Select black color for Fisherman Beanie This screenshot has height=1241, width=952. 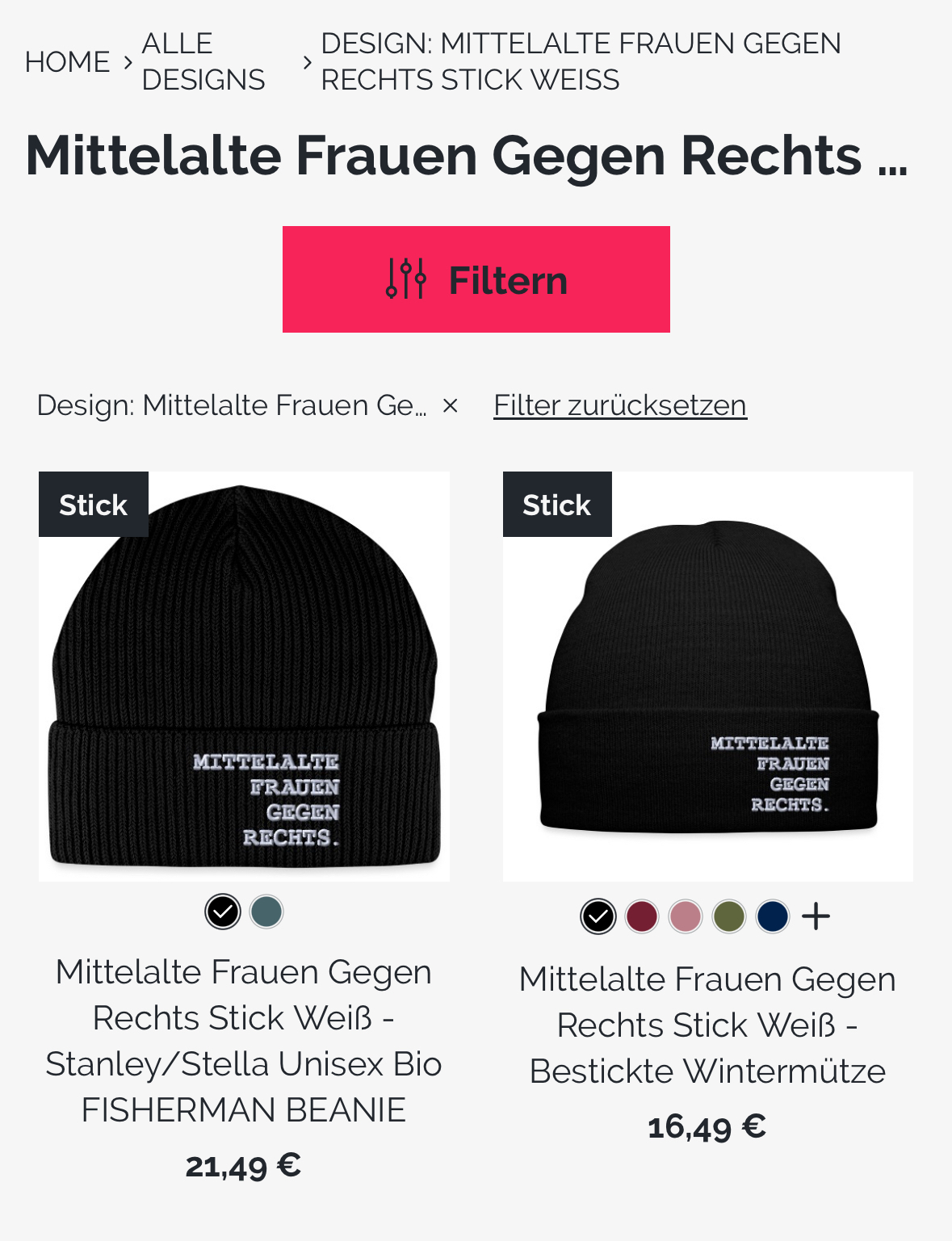pos(223,912)
